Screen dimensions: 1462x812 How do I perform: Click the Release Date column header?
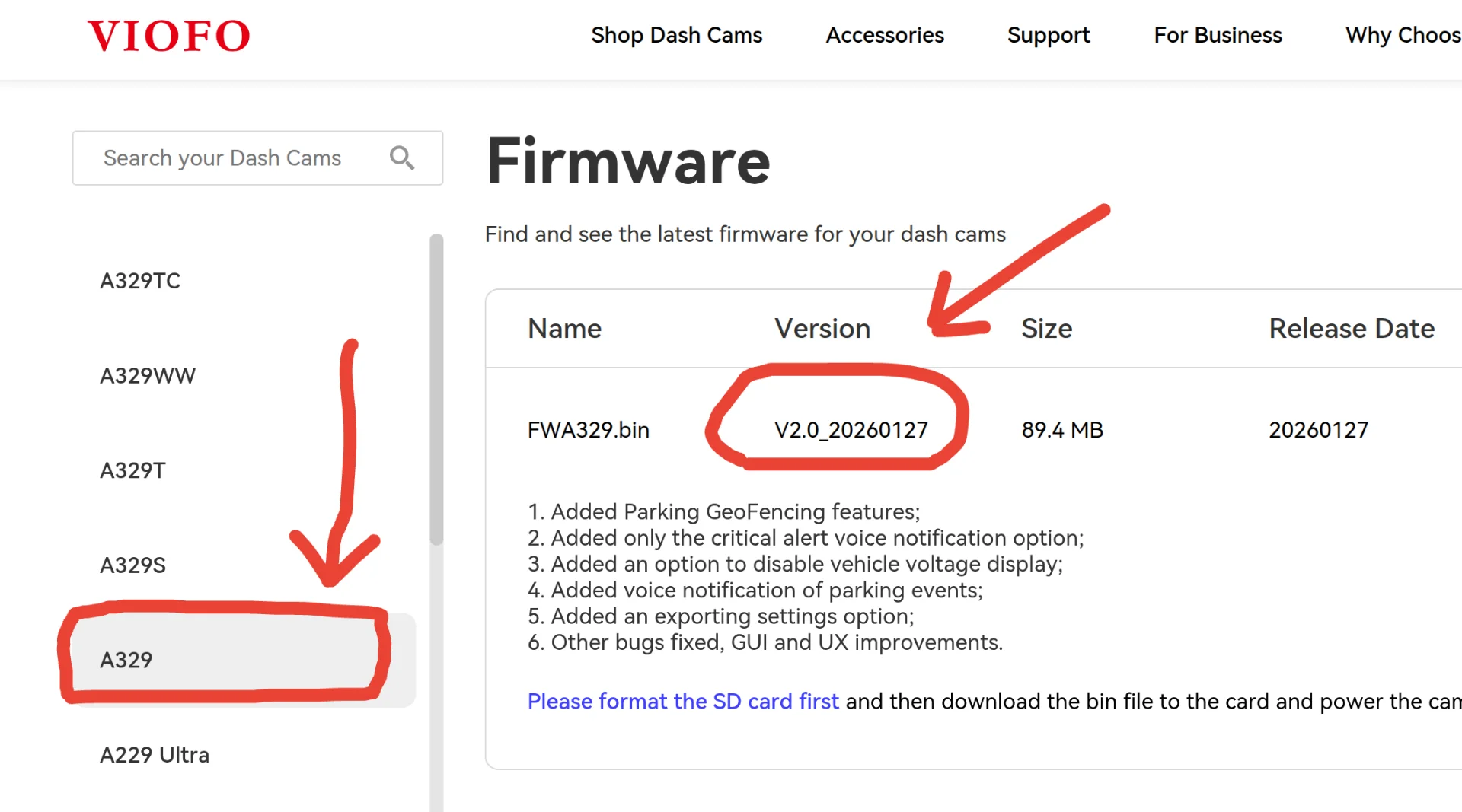[1352, 329]
